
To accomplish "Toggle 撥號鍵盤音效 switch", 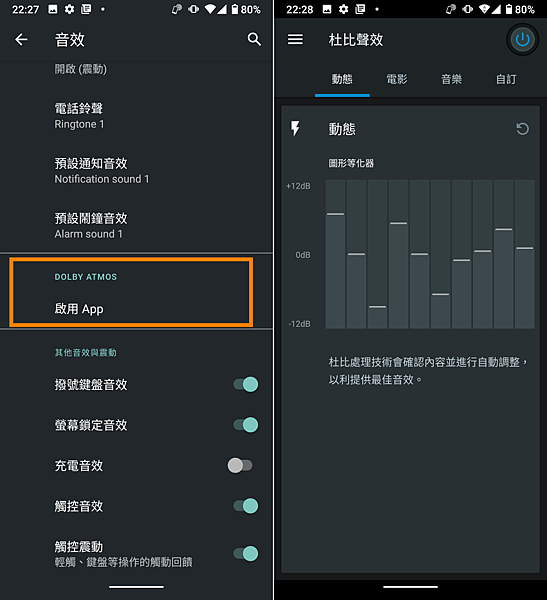I will [x=246, y=384].
